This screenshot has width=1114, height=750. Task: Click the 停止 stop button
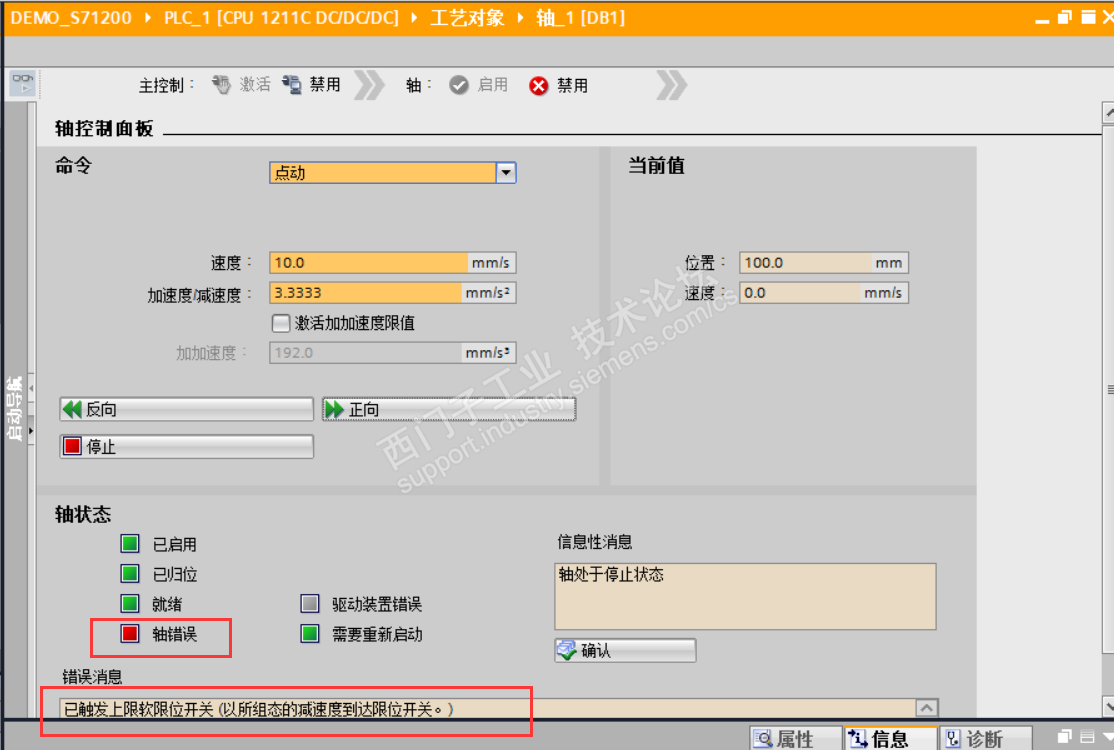coord(186,447)
